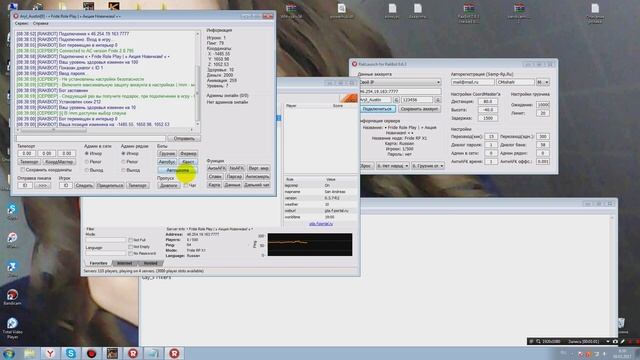Click the Mode filter input field

coord(106,240)
